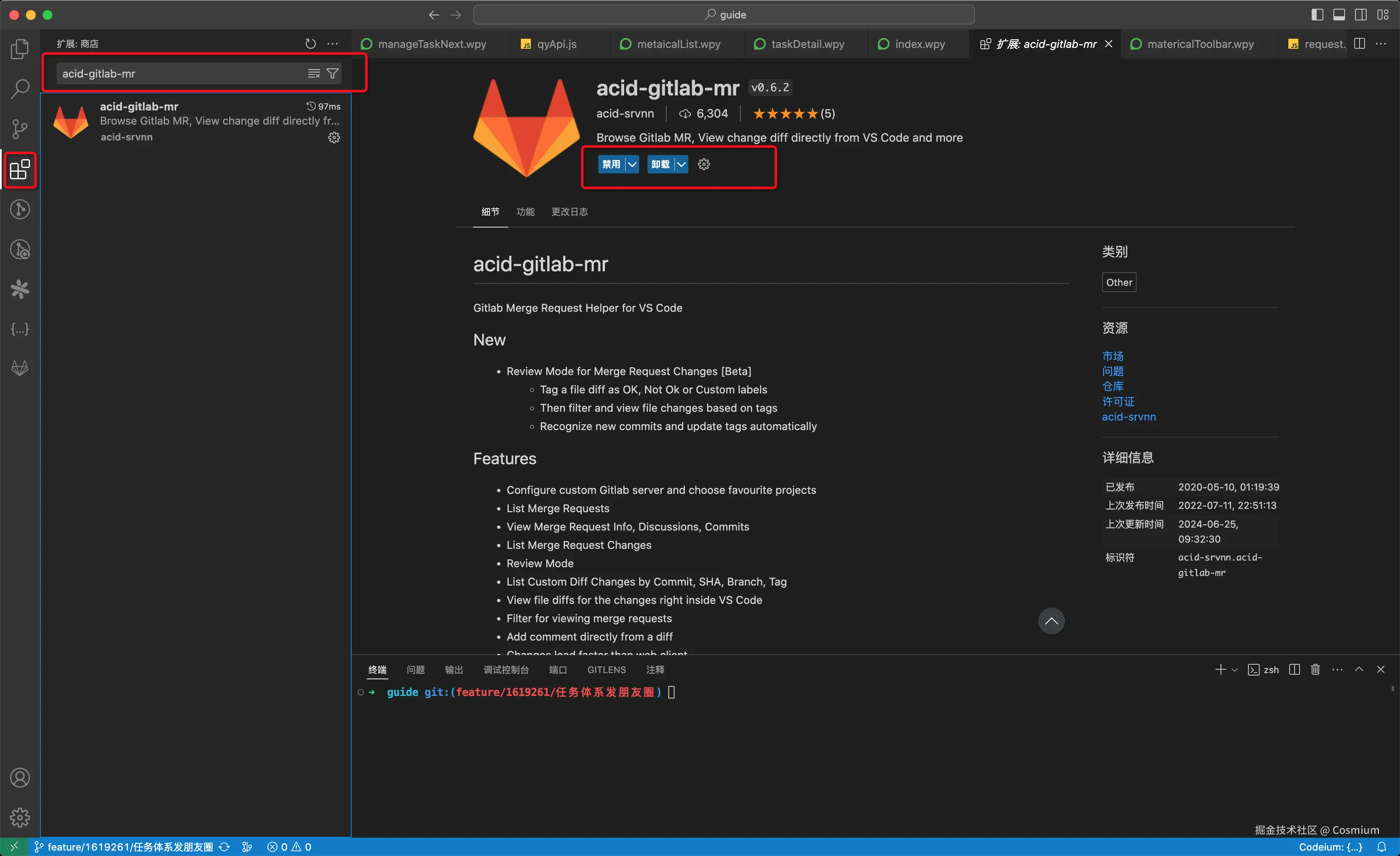Toggle the bottom panel layout button
1400x856 pixels.
point(1339,15)
